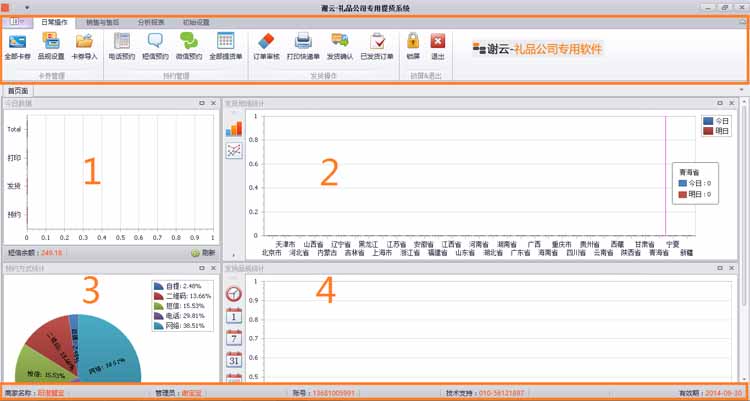Click the 锁屏 padlock icon

click(413, 47)
